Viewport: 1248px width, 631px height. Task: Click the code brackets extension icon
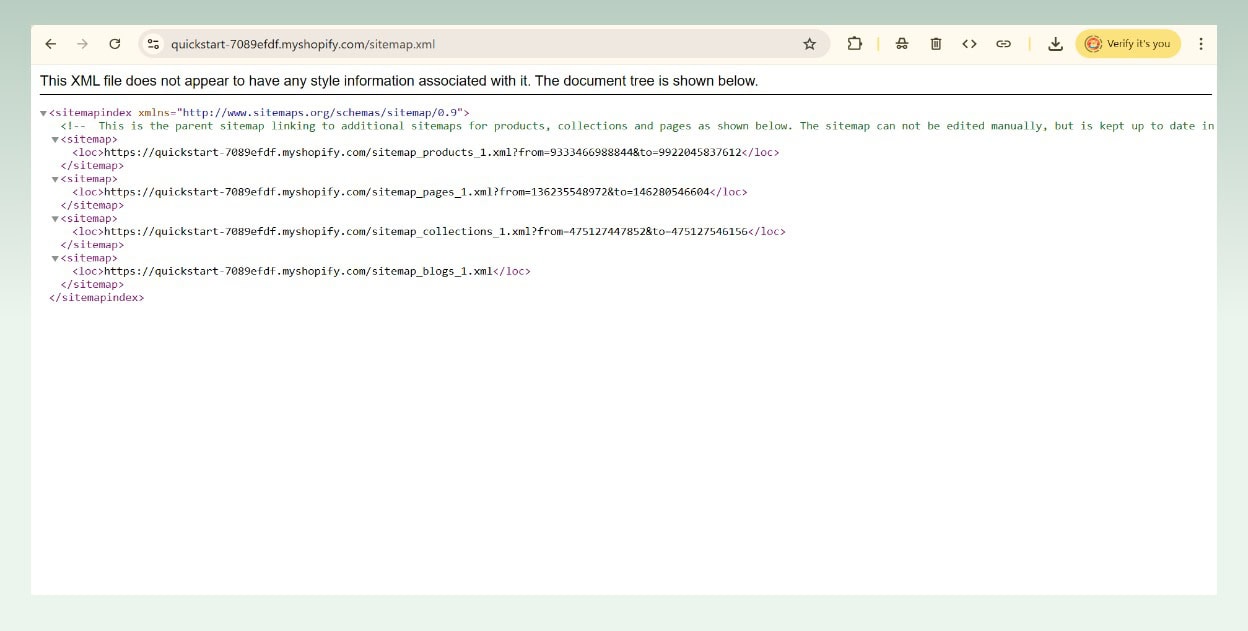tap(969, 44)
